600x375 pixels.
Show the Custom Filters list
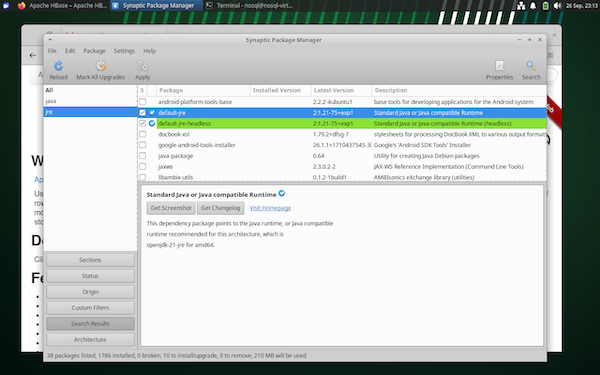[x=90, y=308]
